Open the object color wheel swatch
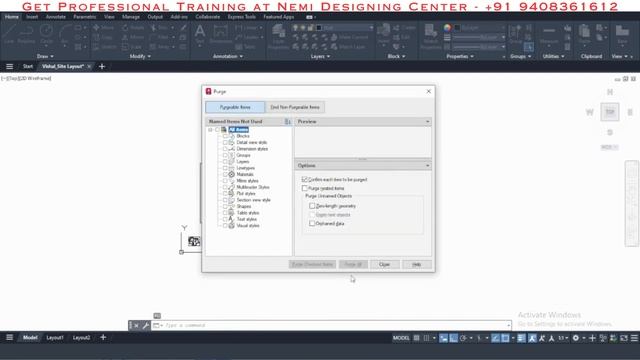 447,27
